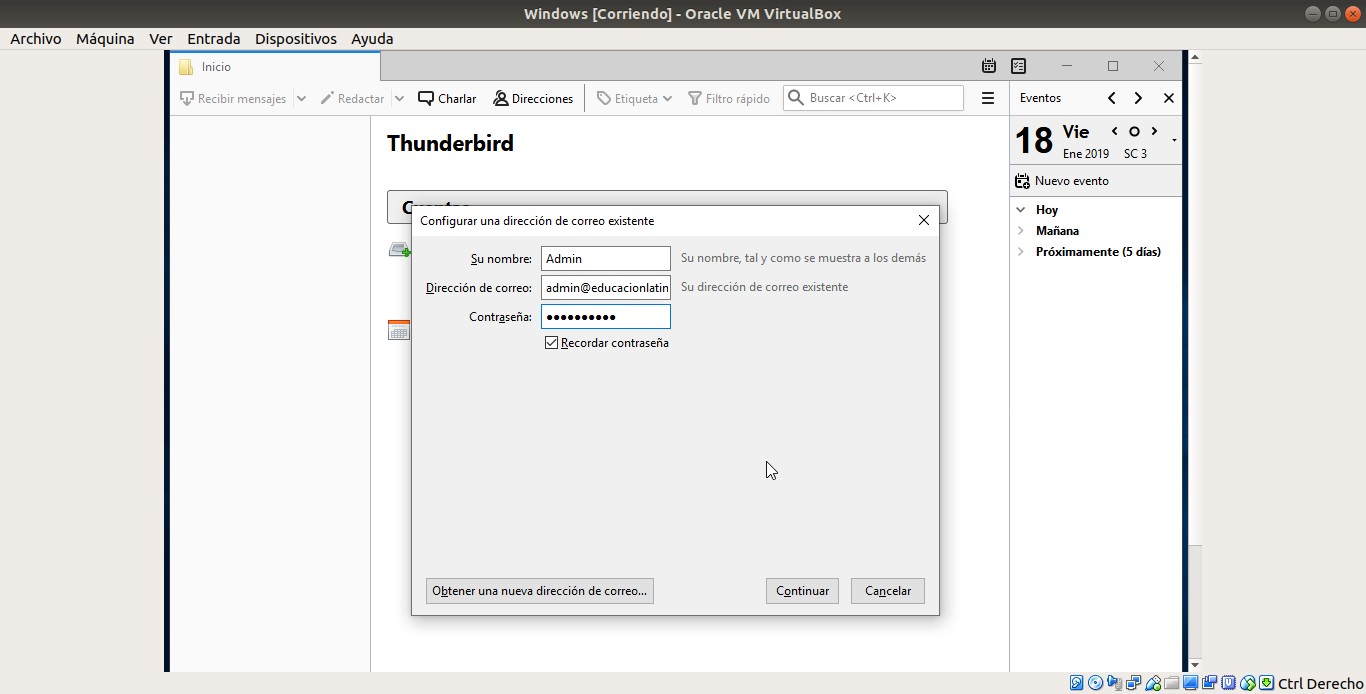Click the Dirección de correo field
The width and height of the screenshot is (1366, 694).
pos(606,287)
